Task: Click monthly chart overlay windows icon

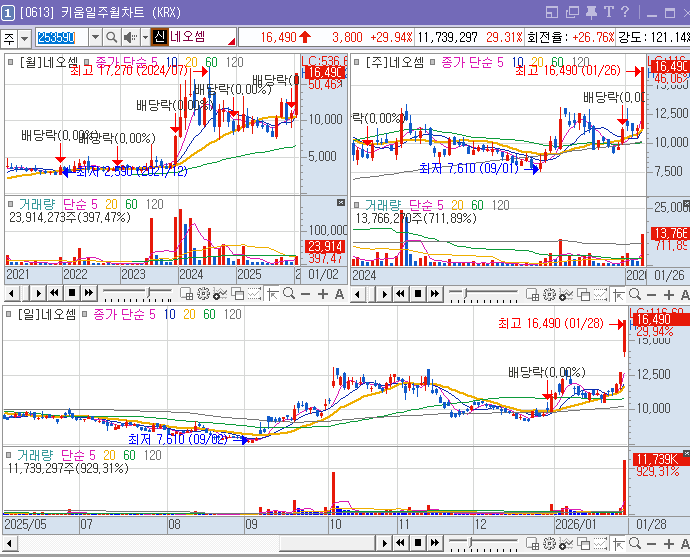Action: pos(238,293)
